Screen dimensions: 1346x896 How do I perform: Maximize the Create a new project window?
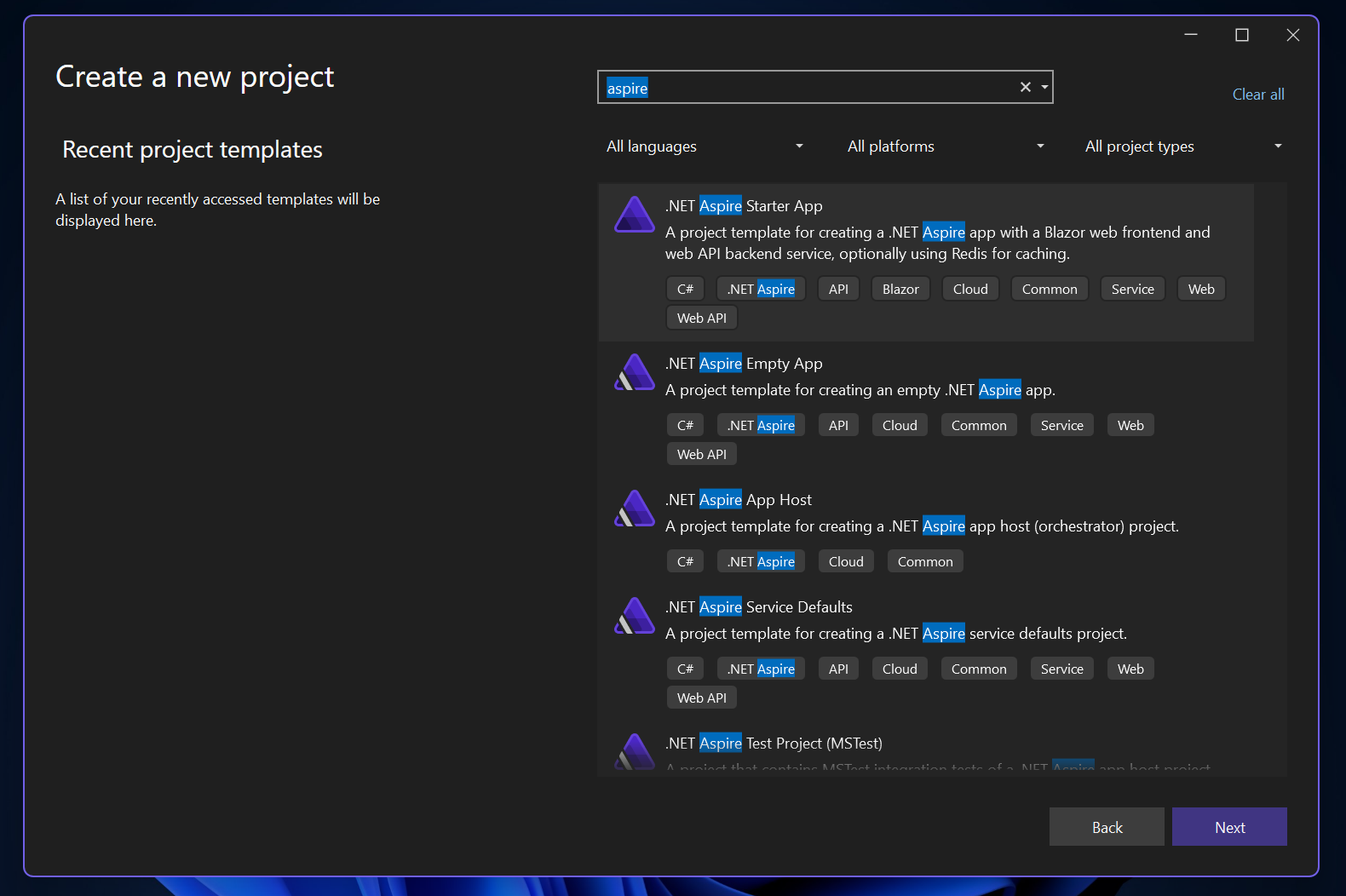(1242, 35)
